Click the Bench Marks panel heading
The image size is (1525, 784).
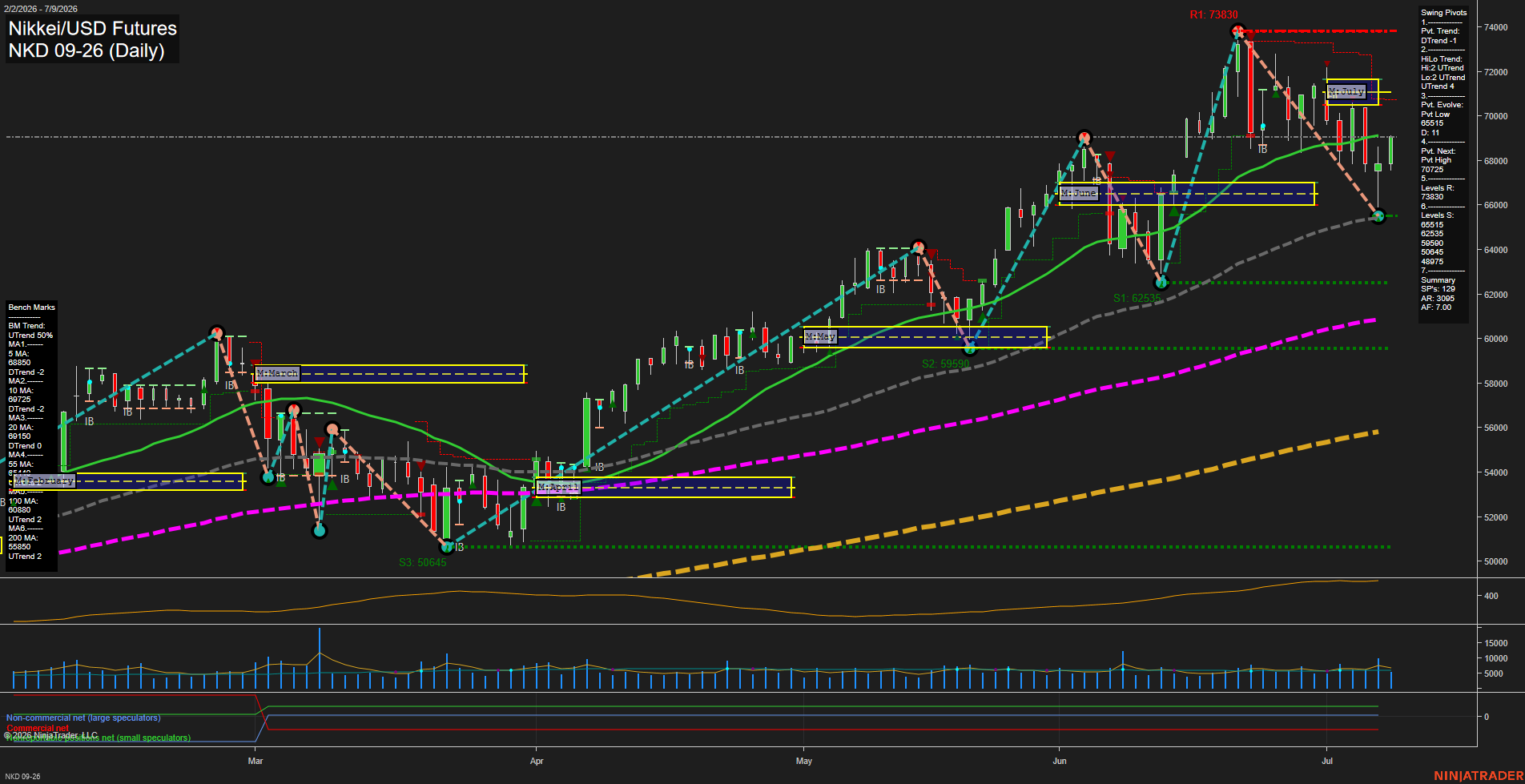[32, 308]
